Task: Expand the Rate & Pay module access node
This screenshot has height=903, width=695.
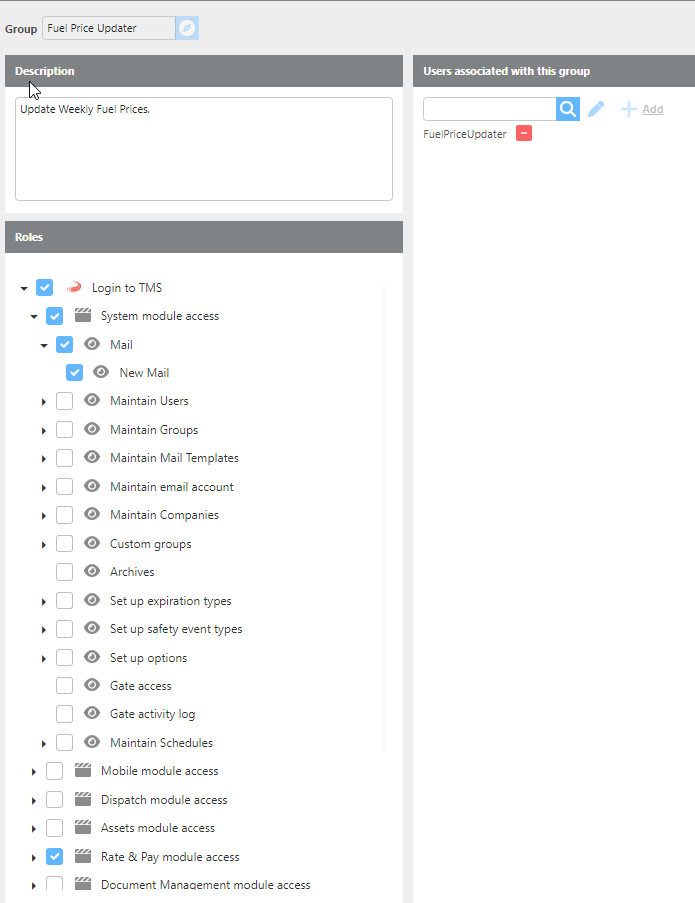Action: (34, 858)
